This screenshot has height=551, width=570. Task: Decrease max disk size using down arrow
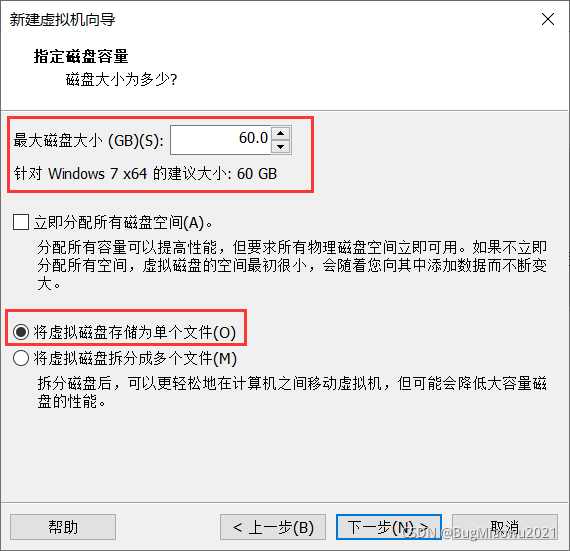point(280,146)
